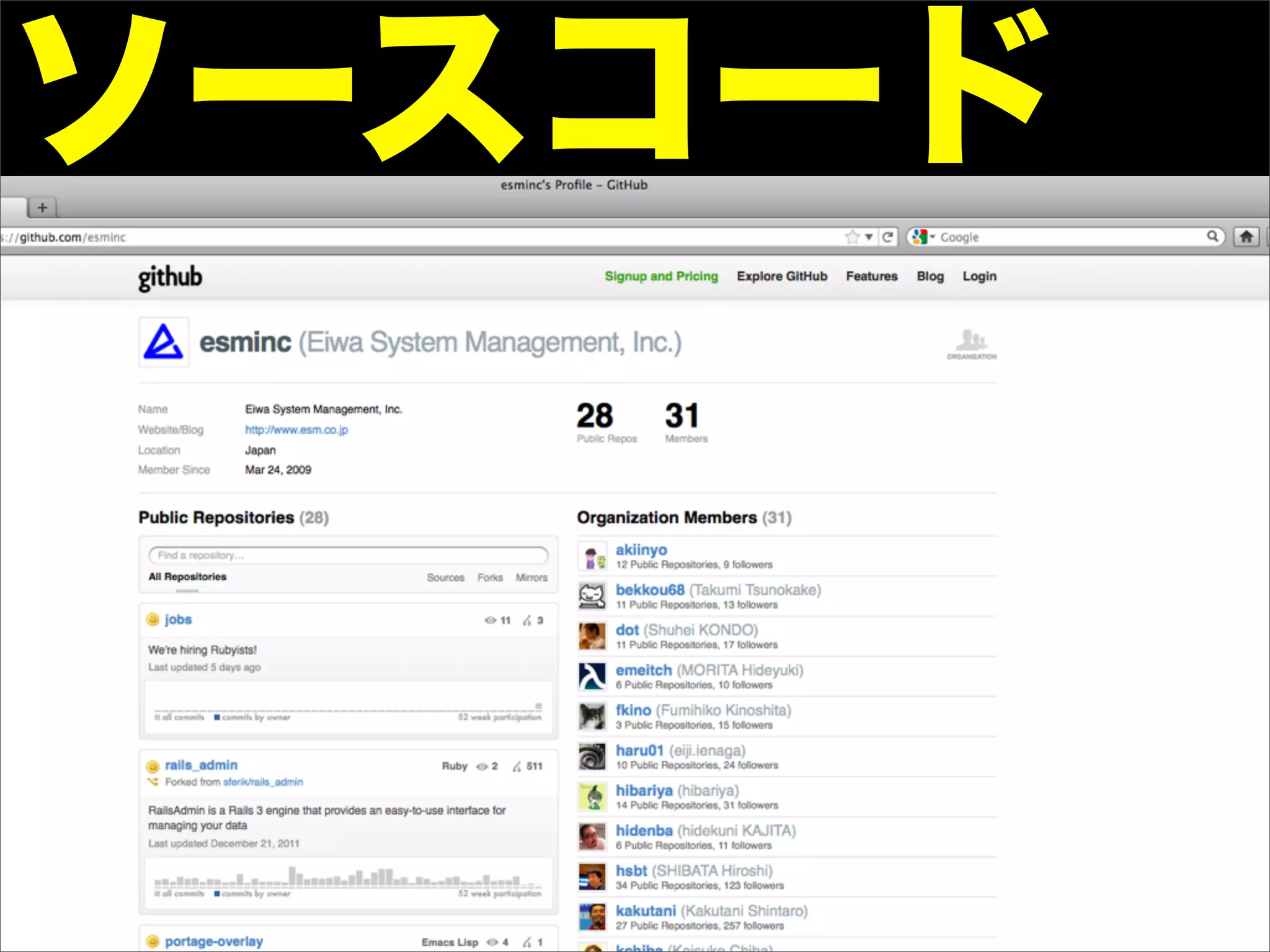Click jobs repository forks icon

coord(527,620)
